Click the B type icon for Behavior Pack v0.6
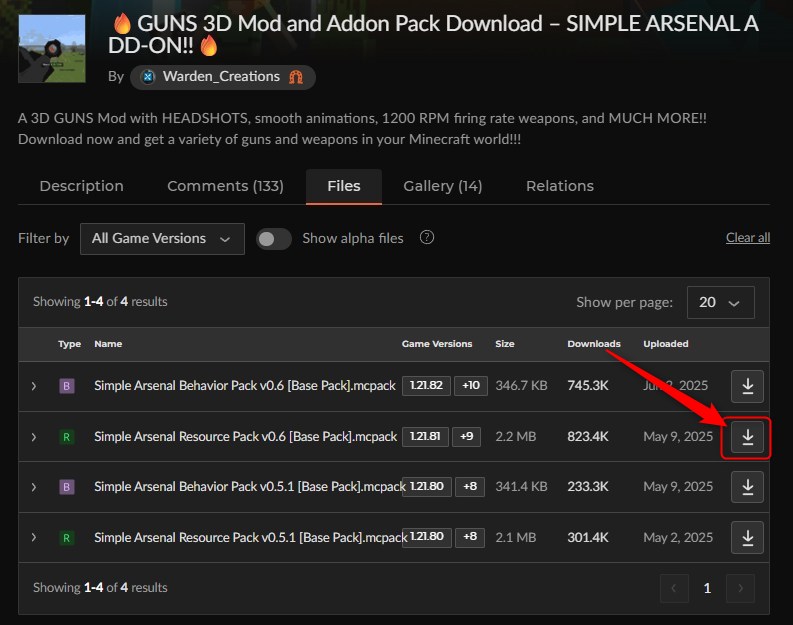Screen dimensions: 793x625 [67, 386]
